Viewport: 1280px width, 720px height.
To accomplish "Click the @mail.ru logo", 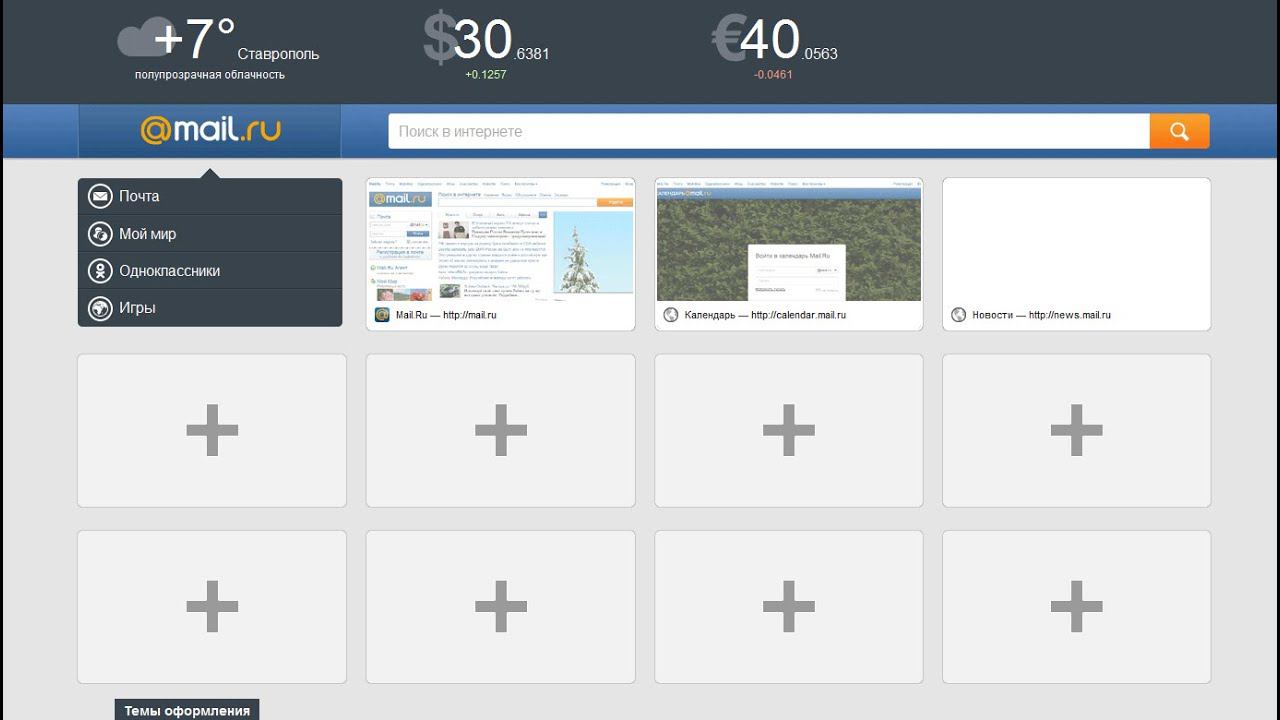I will click(x=210, y=130).
